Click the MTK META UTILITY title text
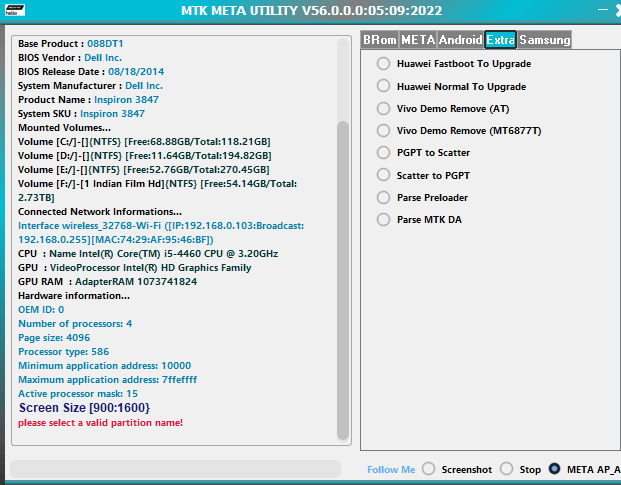Screen dimensions: 621x485 [x=311, y=10]
